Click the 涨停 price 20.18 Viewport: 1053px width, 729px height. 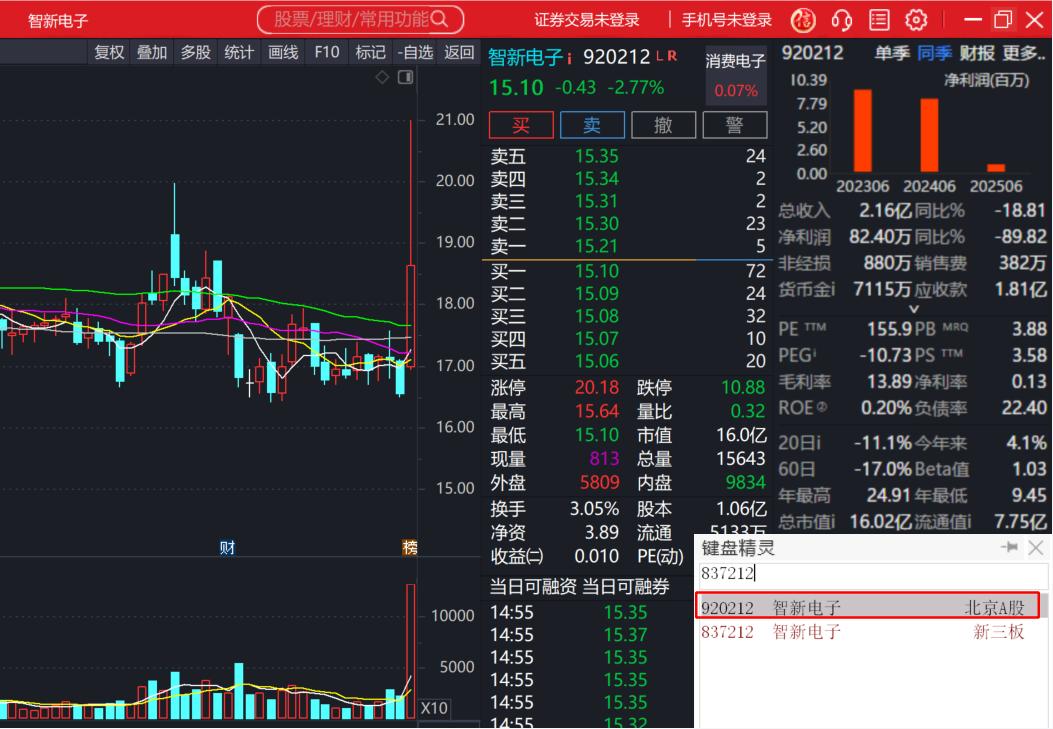[596, 387]
